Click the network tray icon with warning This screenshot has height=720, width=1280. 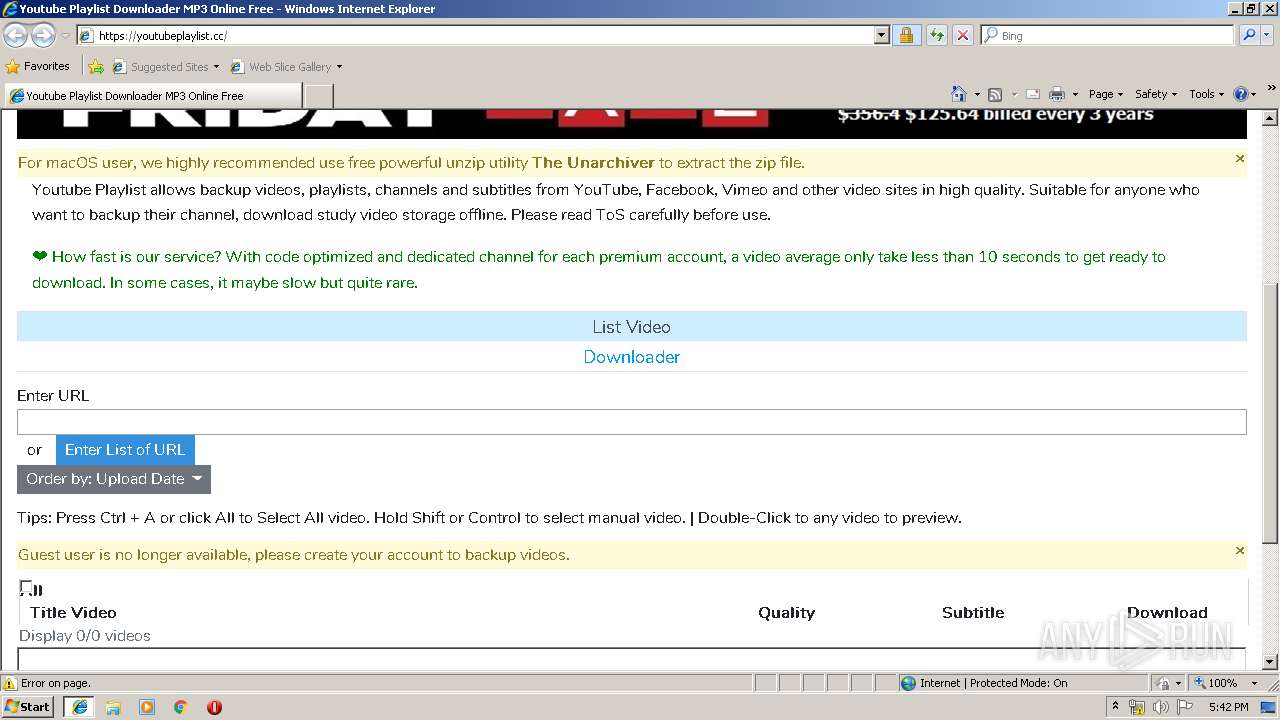tap(1137, 707)
